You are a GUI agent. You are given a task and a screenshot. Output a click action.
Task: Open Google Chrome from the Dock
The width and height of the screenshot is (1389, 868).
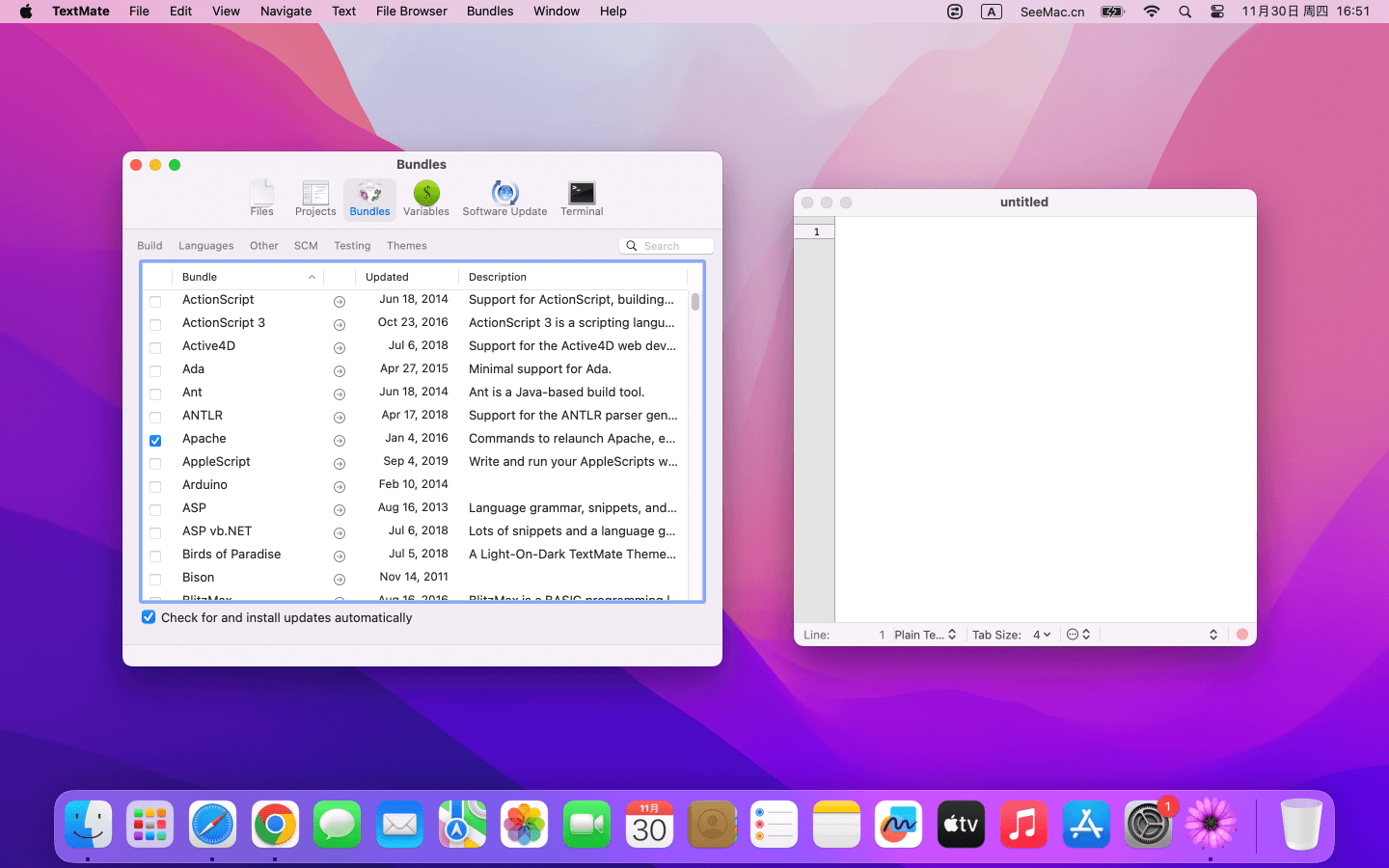[275, 825]
